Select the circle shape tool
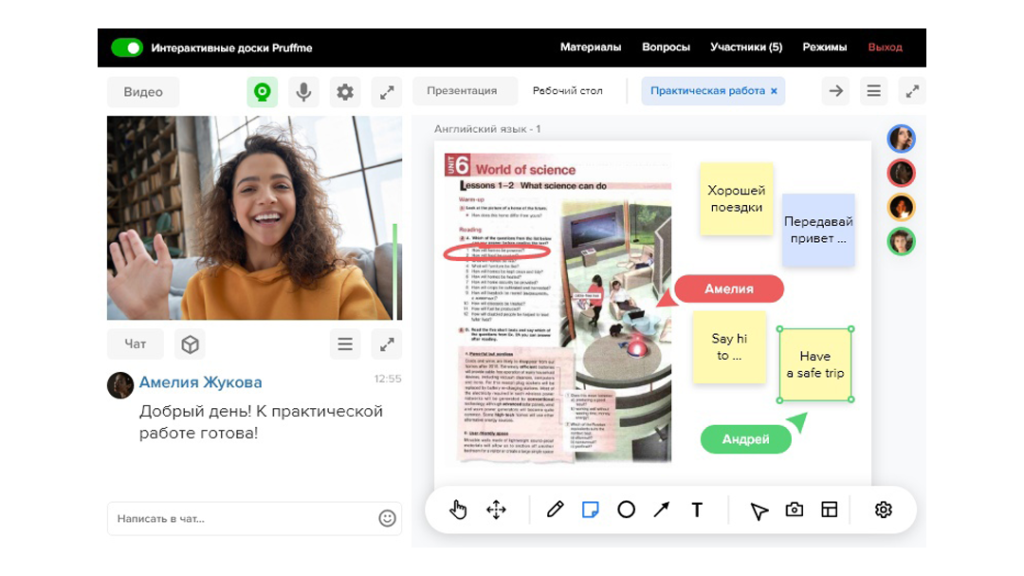The image size is (1024, 576). tap(626, 510)
